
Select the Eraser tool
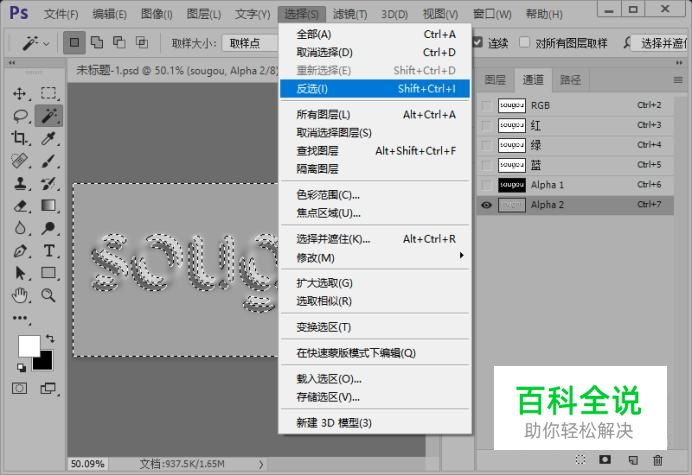(x=19, y=206)
